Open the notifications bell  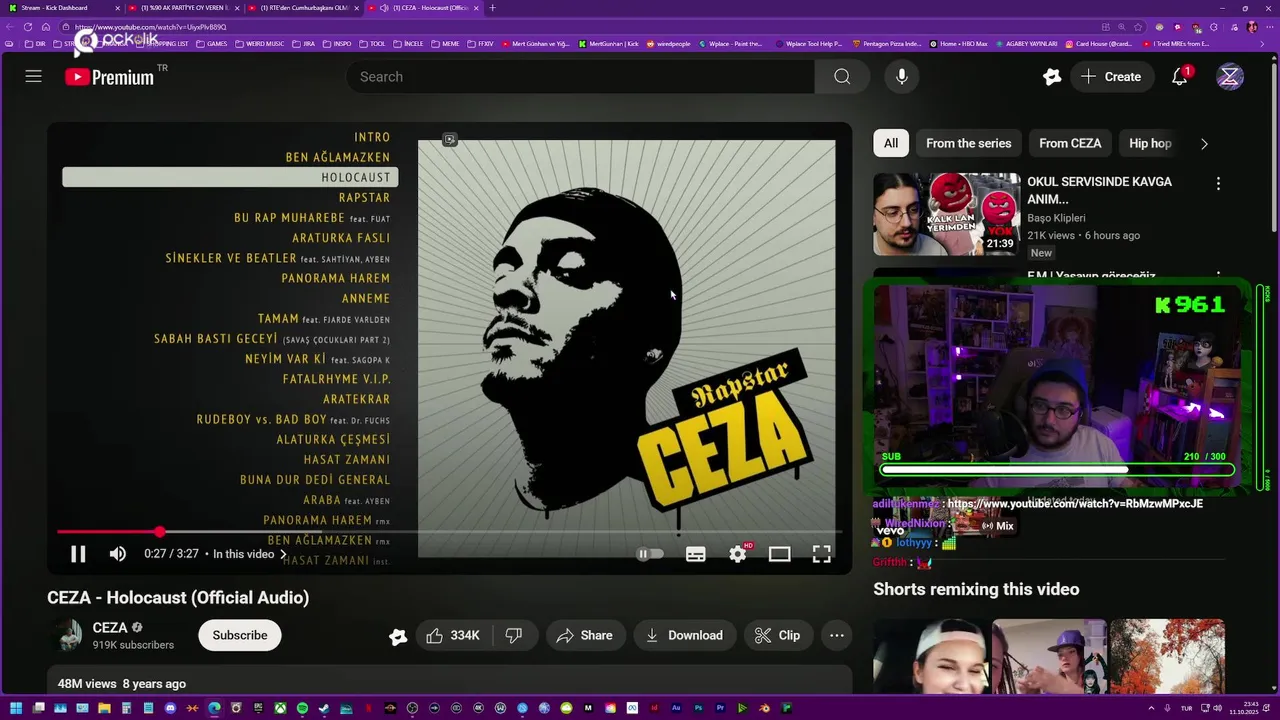1180,77
